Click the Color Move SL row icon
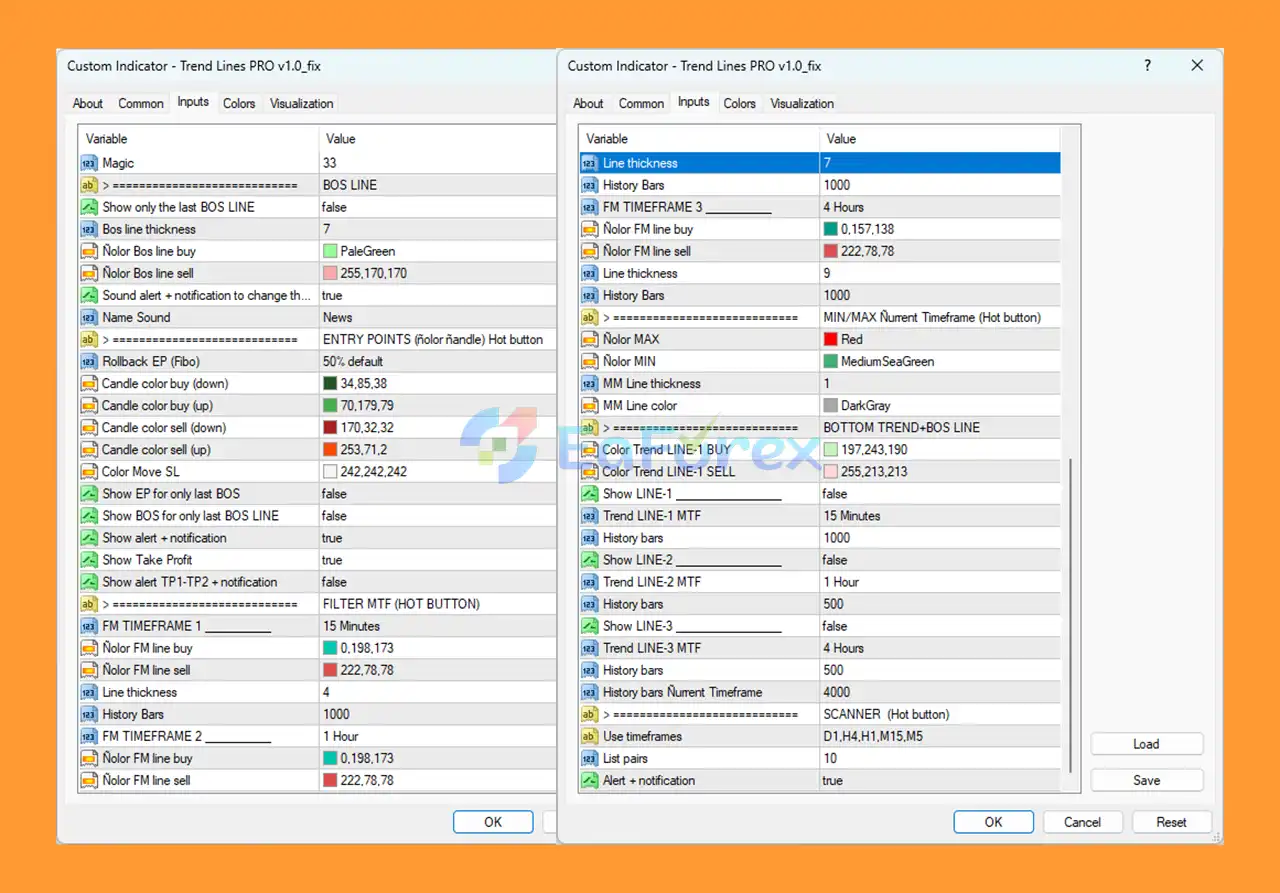1280x893 pixels. tap(88, 472)
